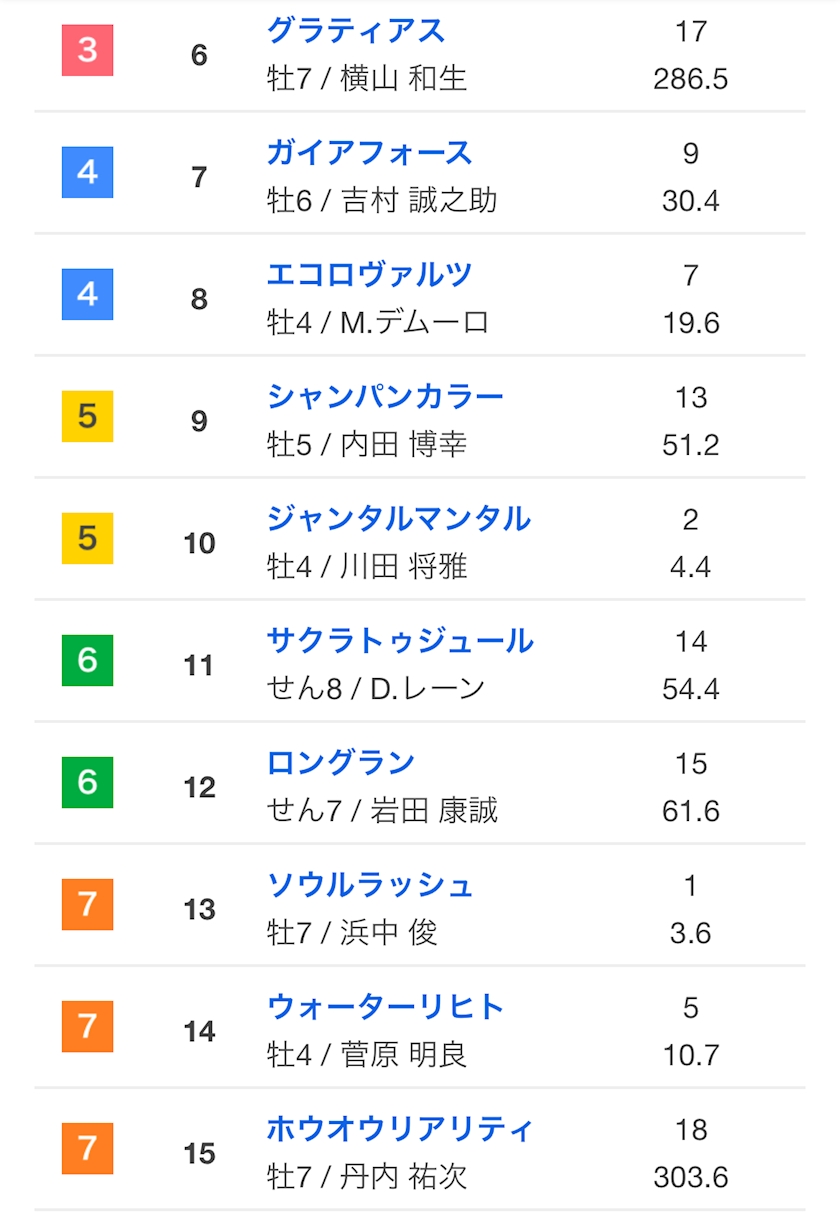Tap green frame 6 badge beside ロングラン

click(87, 783)
